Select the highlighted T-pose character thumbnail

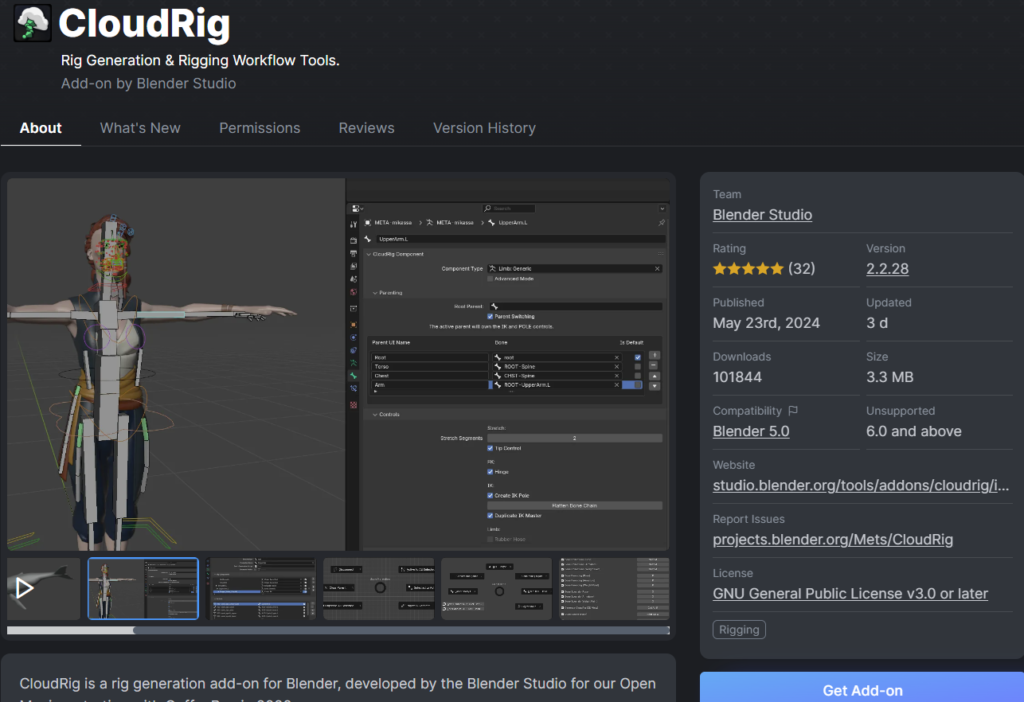pos(143,588)
